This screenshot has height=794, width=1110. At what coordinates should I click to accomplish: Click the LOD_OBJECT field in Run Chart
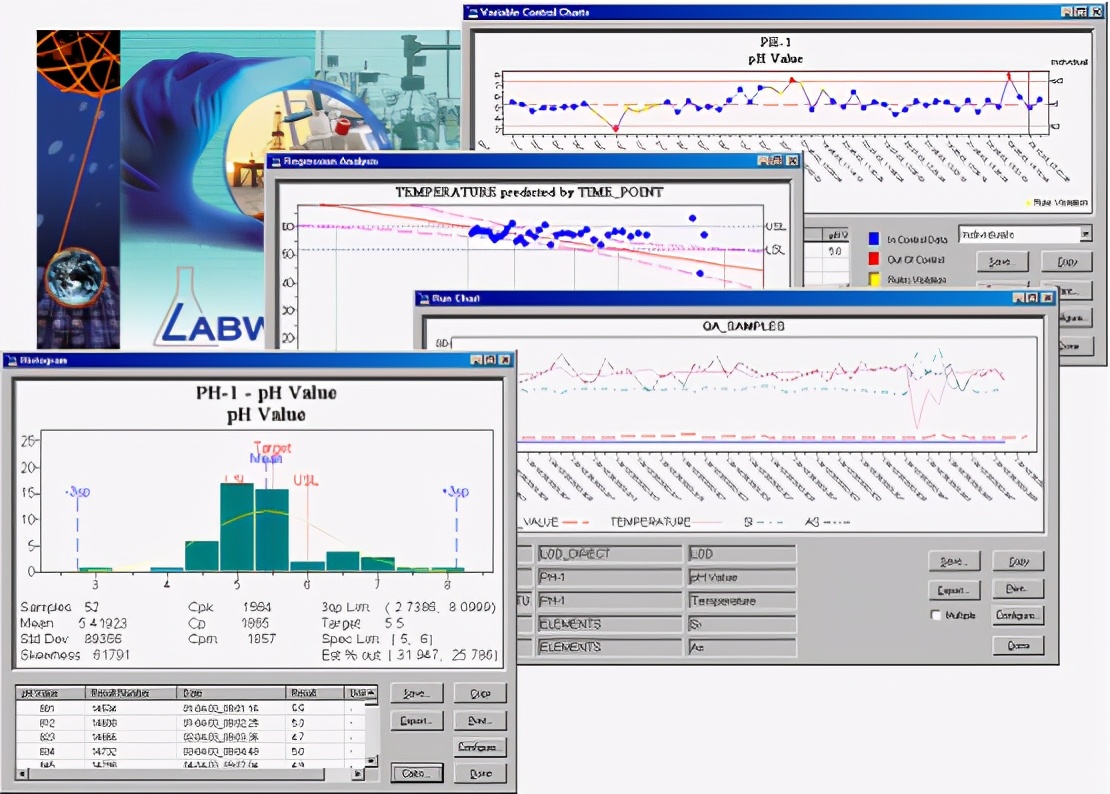(x=610, y=554)
